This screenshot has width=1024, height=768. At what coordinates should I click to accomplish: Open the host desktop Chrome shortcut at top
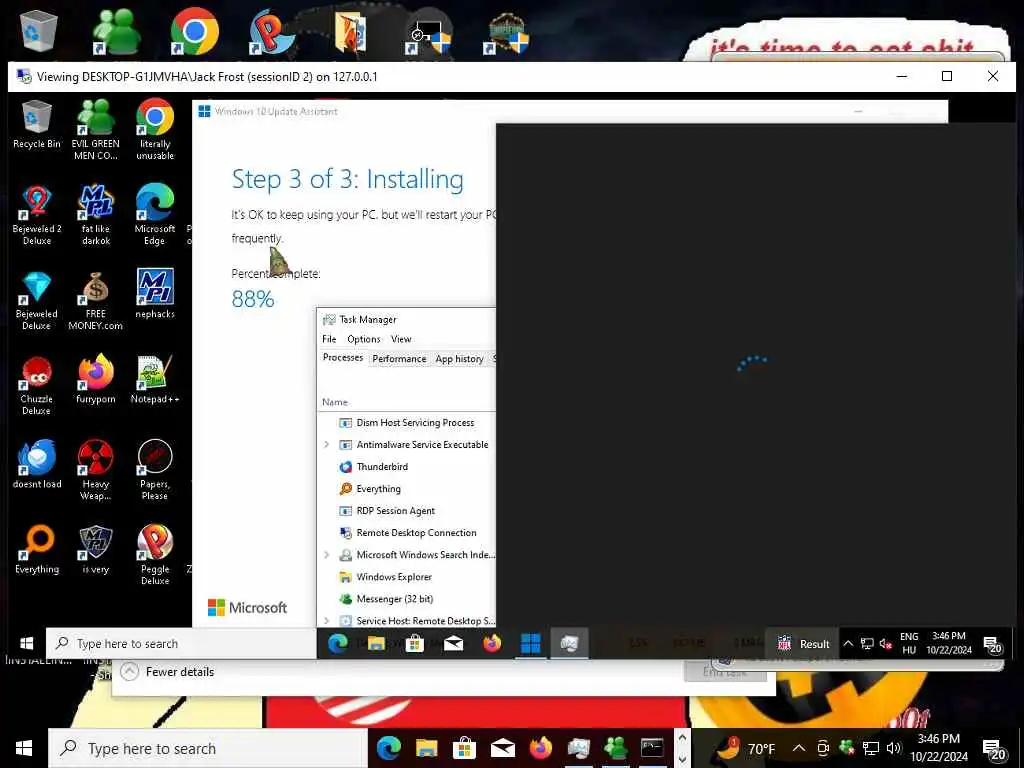click(195, 31)
